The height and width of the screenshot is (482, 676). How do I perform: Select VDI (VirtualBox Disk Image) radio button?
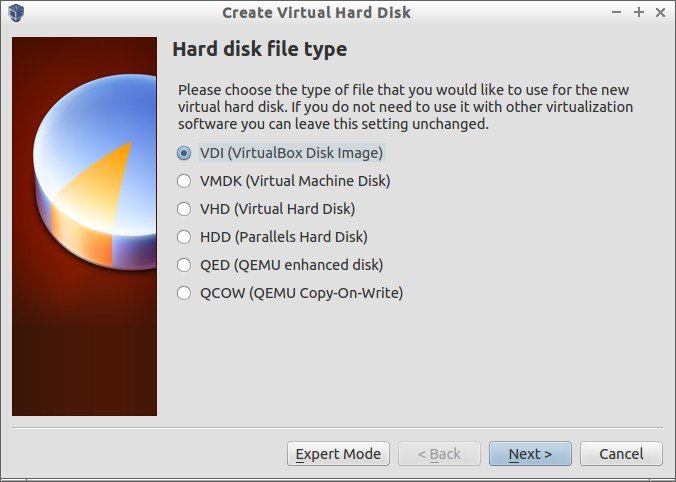184,153
